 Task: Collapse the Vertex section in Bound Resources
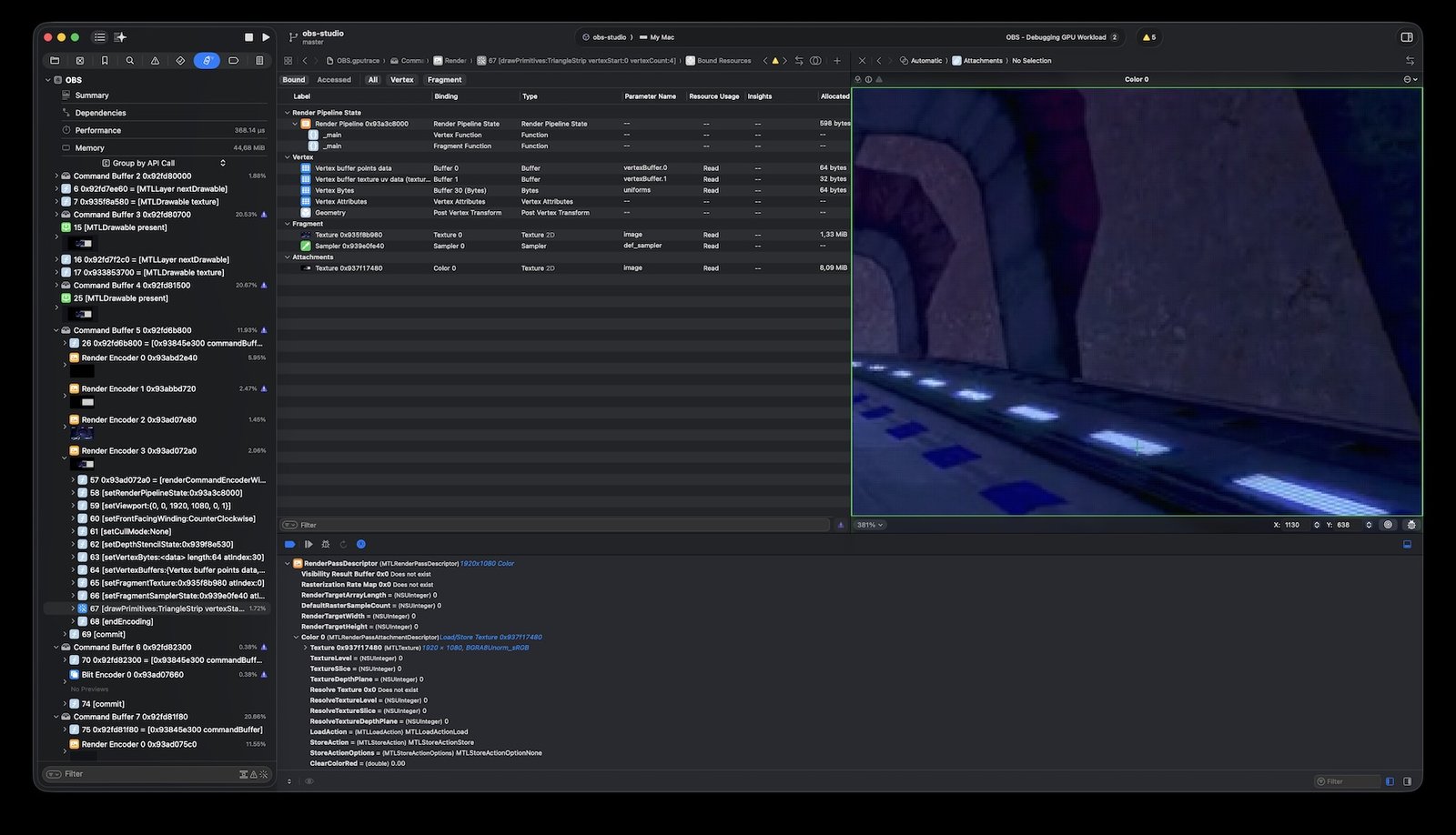pos(288,156)
